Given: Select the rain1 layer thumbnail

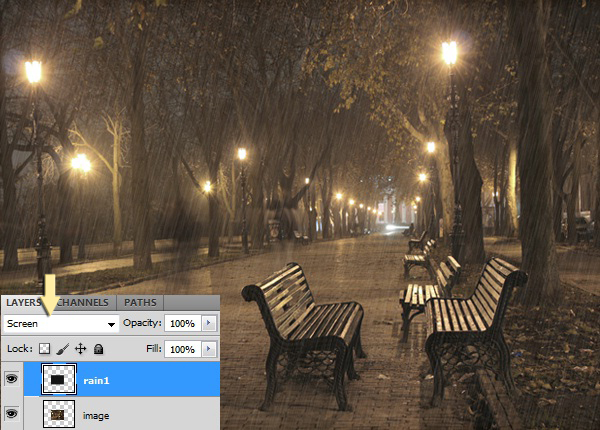Looking at the screenshot, I should coord(59,379).
